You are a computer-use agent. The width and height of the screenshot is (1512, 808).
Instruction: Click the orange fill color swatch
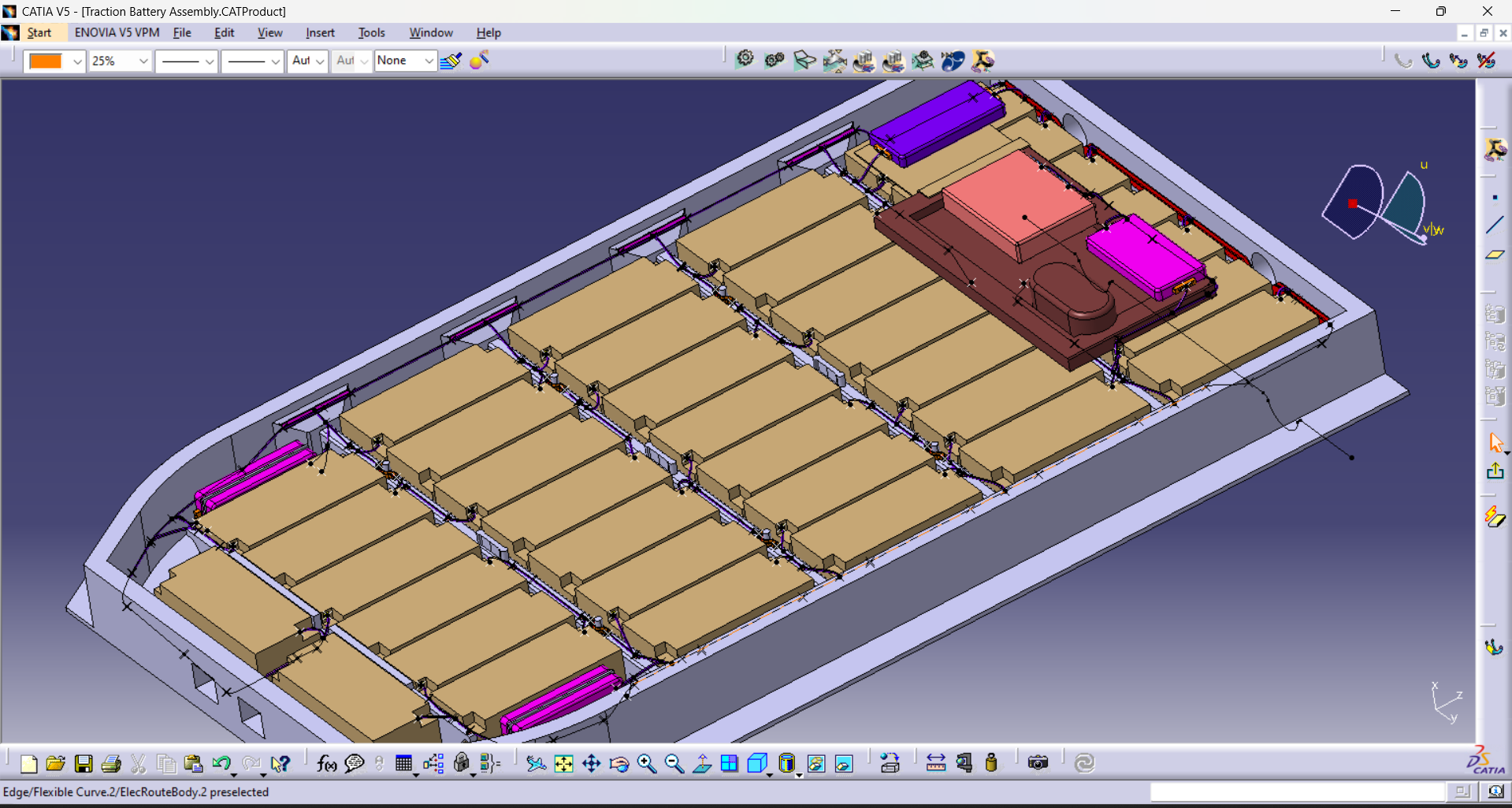[46, 61]
